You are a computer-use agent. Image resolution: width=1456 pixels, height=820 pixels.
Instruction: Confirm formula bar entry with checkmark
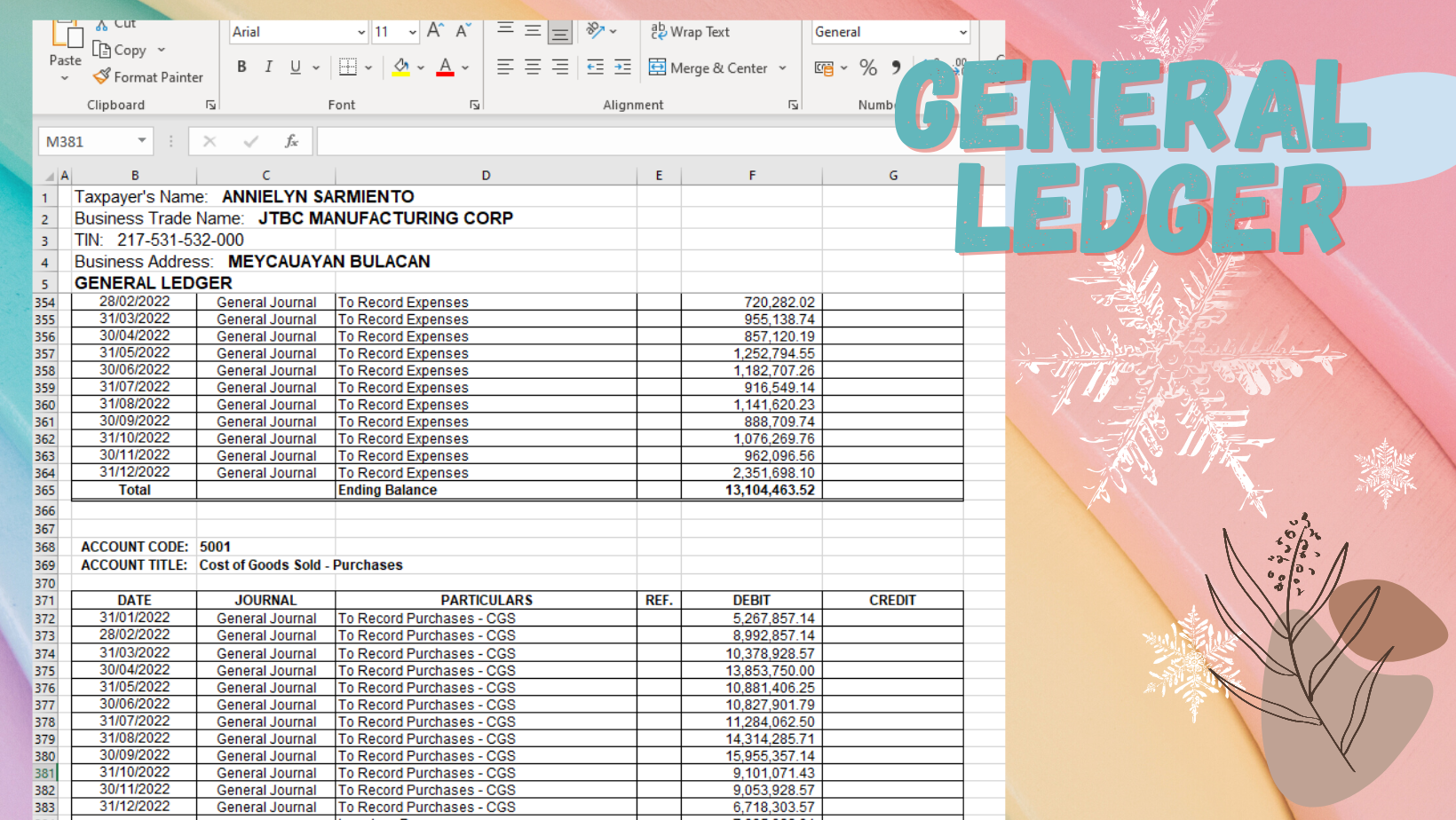pyautogui.click(x=251, y=141)
